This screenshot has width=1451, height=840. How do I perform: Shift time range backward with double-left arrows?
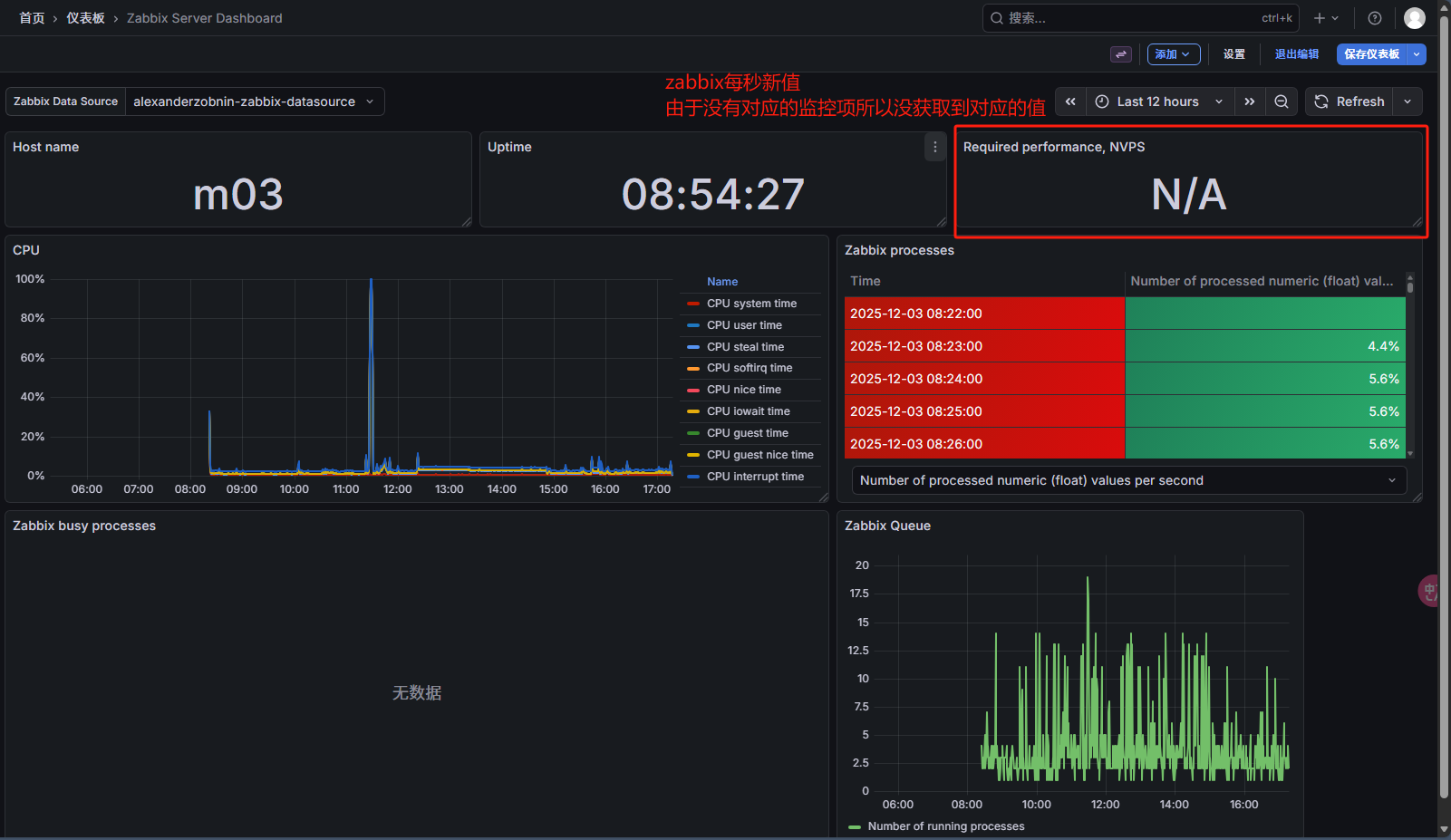pyautogui.click(x=1070, y=101)
